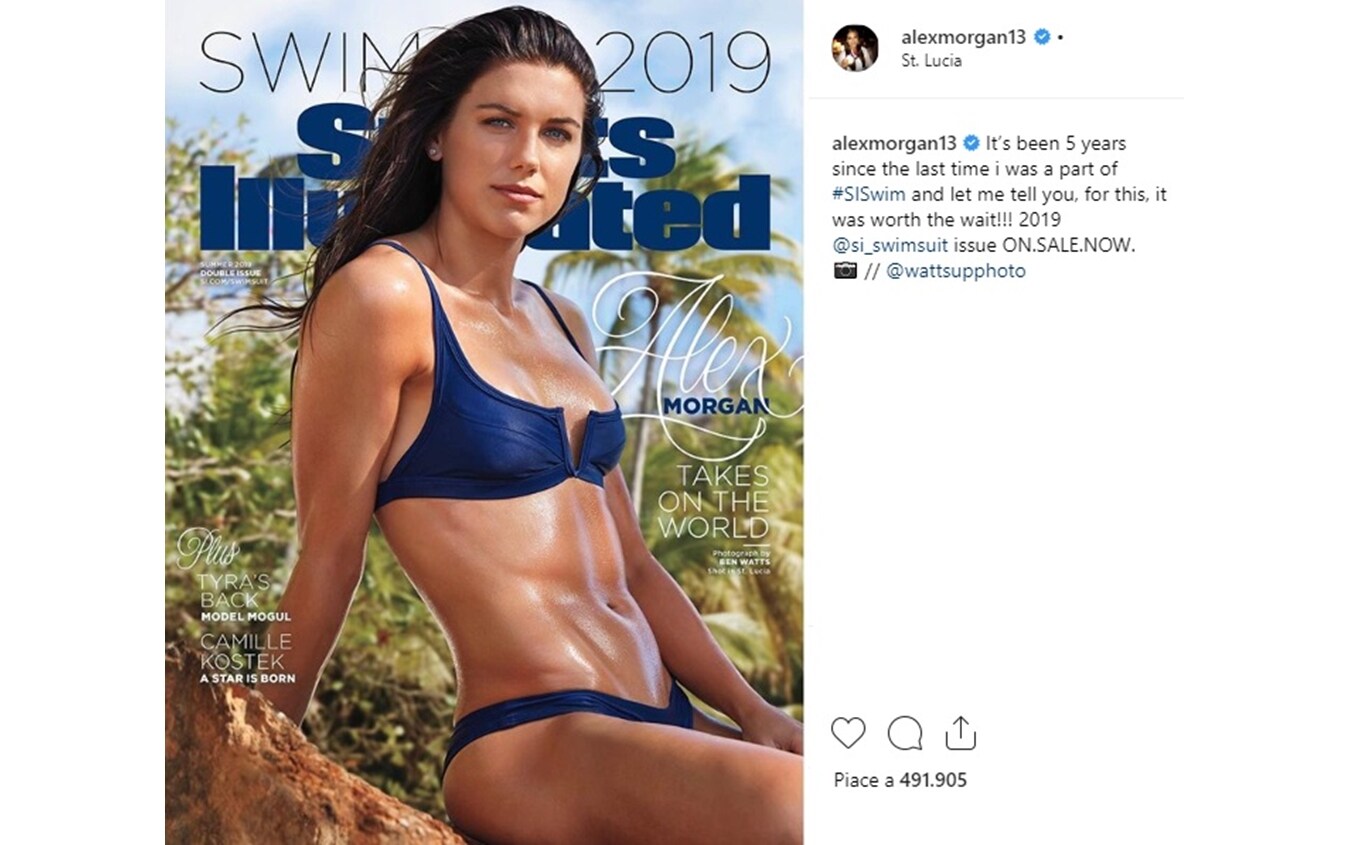This screenshot has height=845, width=1350.
Task: Like the post with the heart icon
Action: [x=848, y=734]
